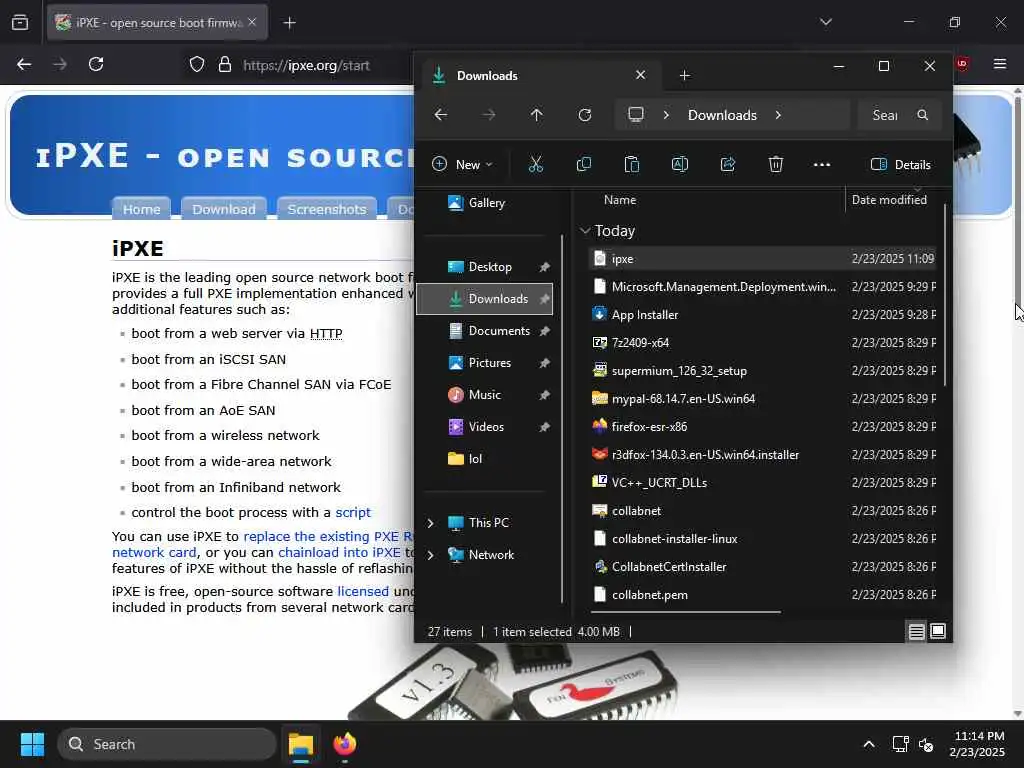Click the Firefox tracking protection shield icon
Viewport: 1024px width, 768px height.
click(197, 65)
